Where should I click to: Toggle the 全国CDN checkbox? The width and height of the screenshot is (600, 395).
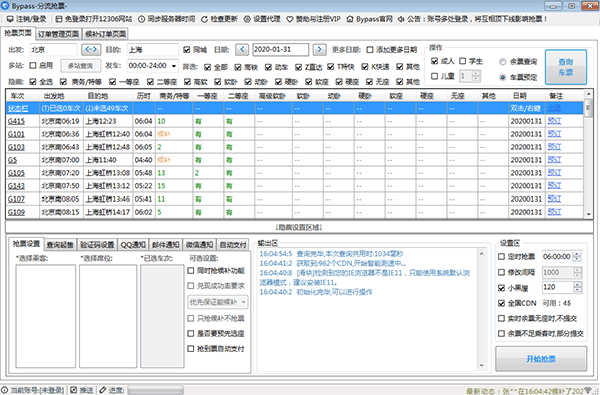coord(501,303)
